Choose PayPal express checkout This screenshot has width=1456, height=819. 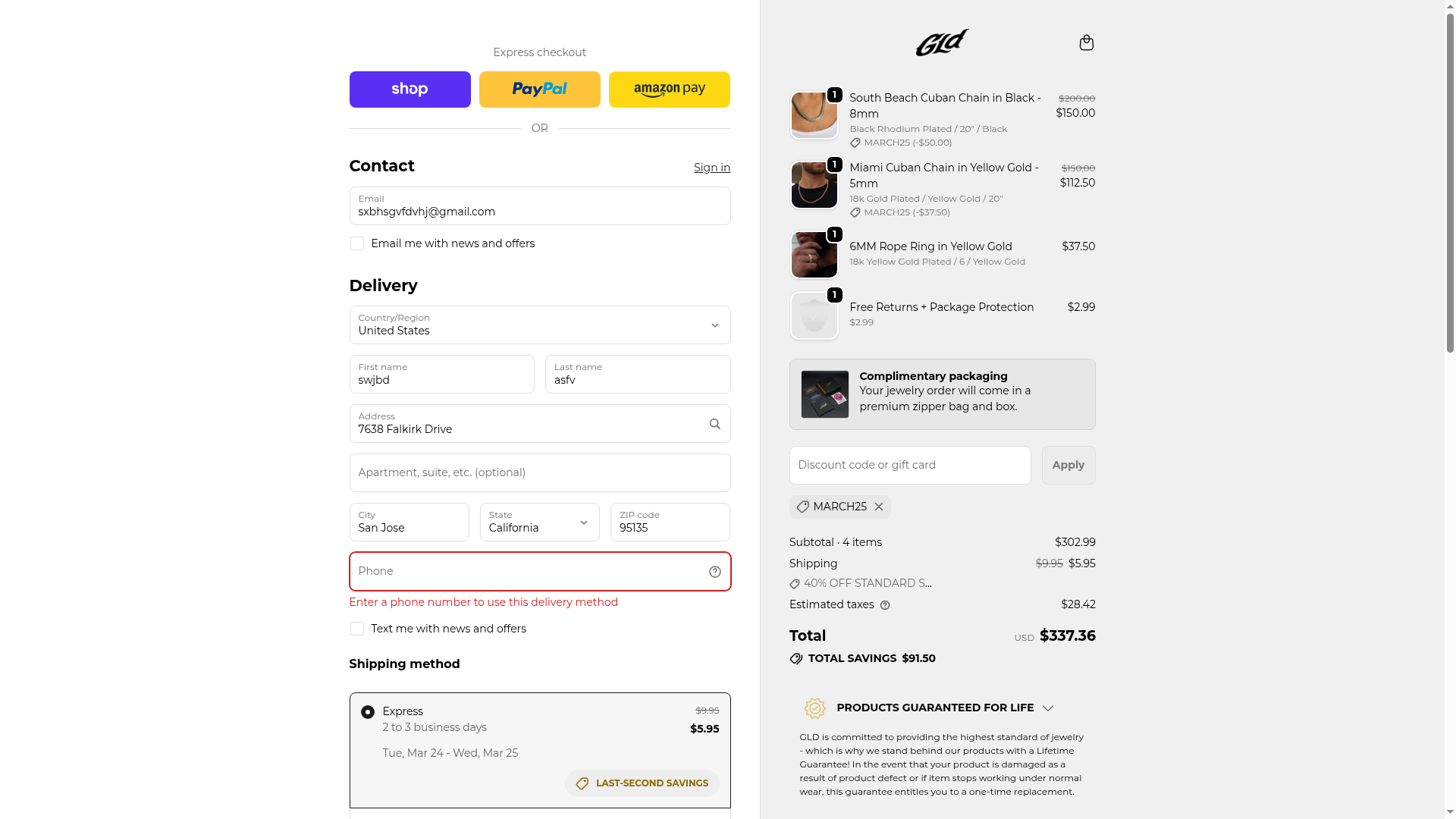click(x=539, y=89)
